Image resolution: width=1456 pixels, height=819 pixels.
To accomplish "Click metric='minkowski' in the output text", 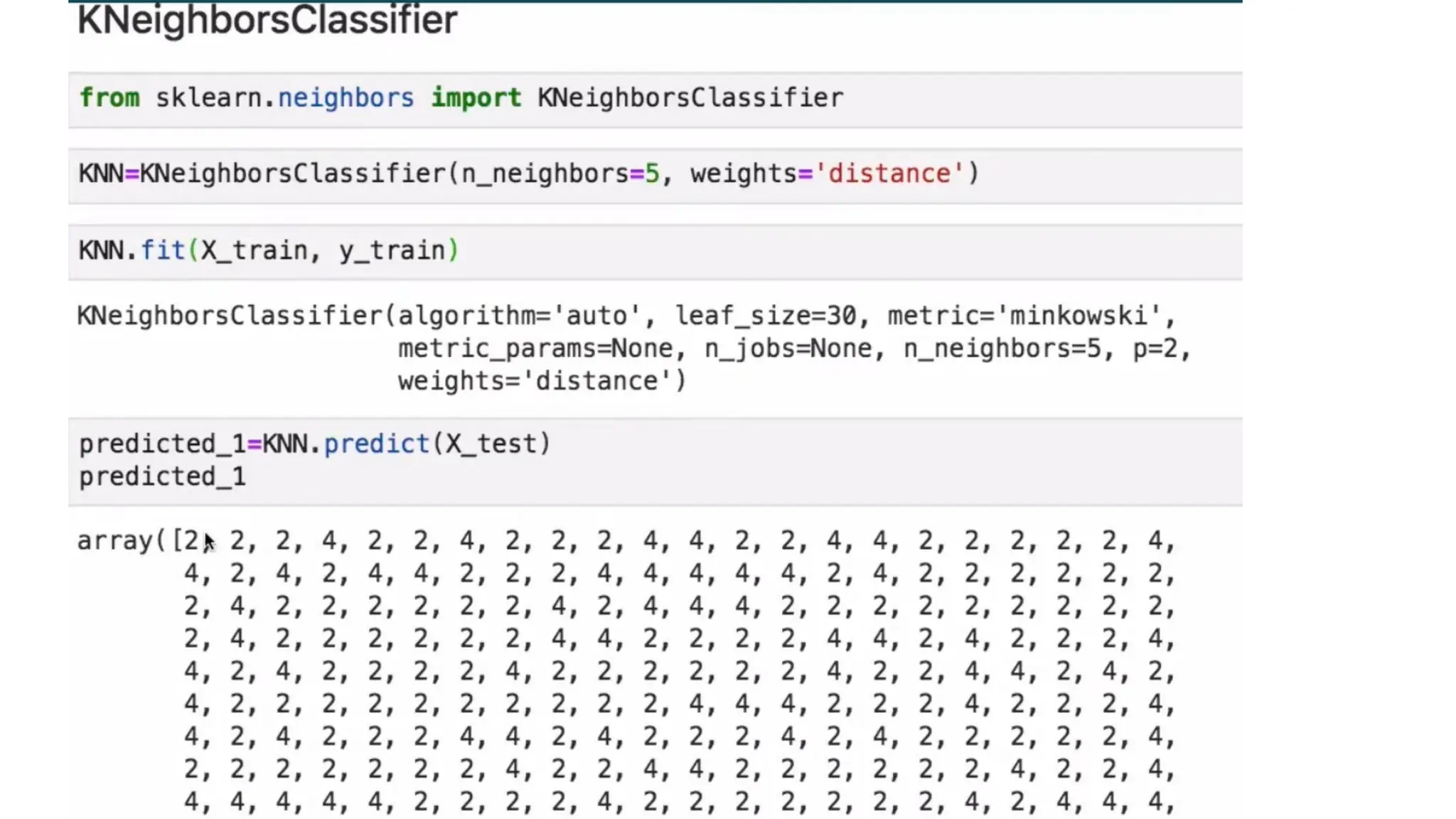I will coord(1024,316).
